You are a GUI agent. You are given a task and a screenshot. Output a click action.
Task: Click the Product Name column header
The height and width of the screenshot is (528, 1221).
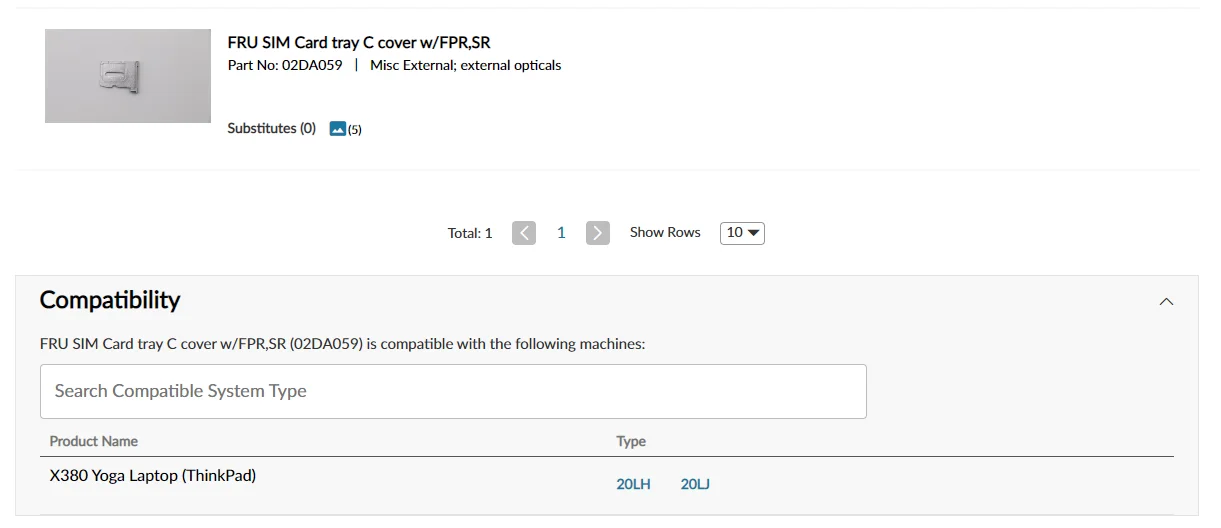(94, 441)
